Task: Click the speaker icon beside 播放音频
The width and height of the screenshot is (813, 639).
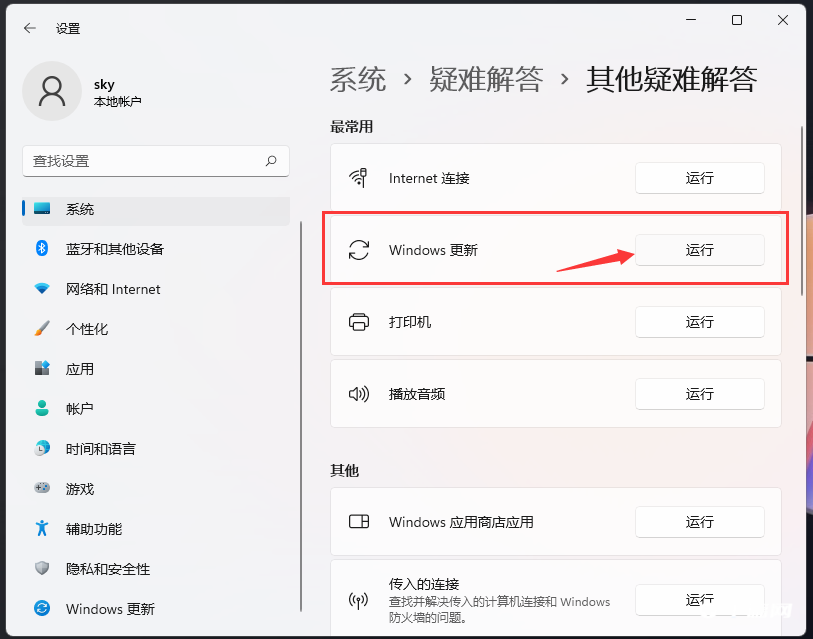Action: [x=359, y=394]
